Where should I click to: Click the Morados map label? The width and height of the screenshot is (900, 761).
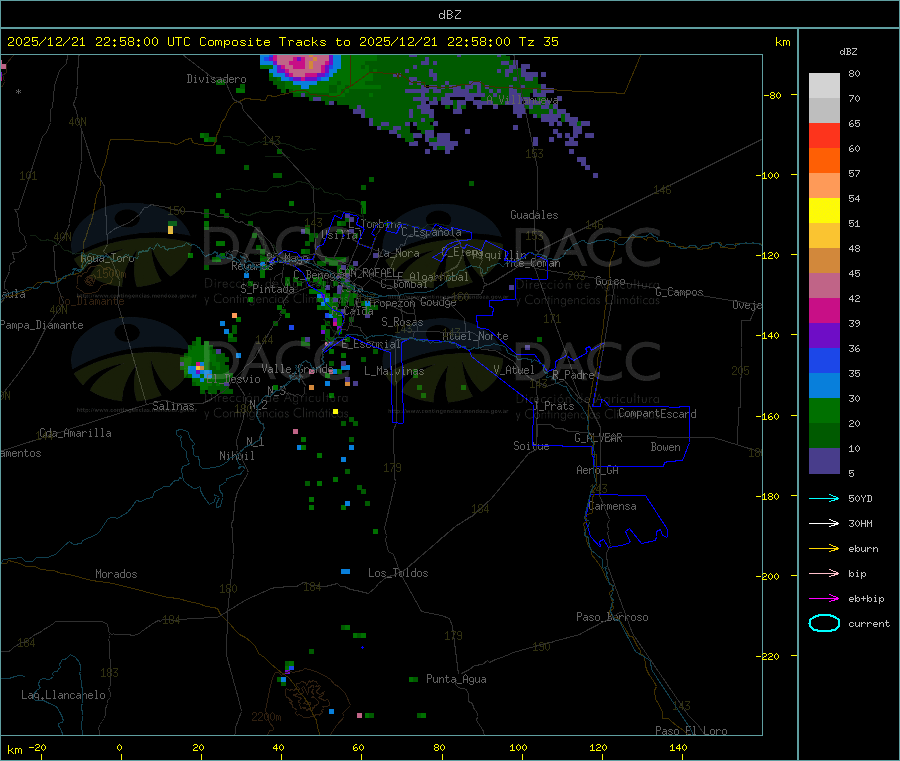tap(116, 574)
